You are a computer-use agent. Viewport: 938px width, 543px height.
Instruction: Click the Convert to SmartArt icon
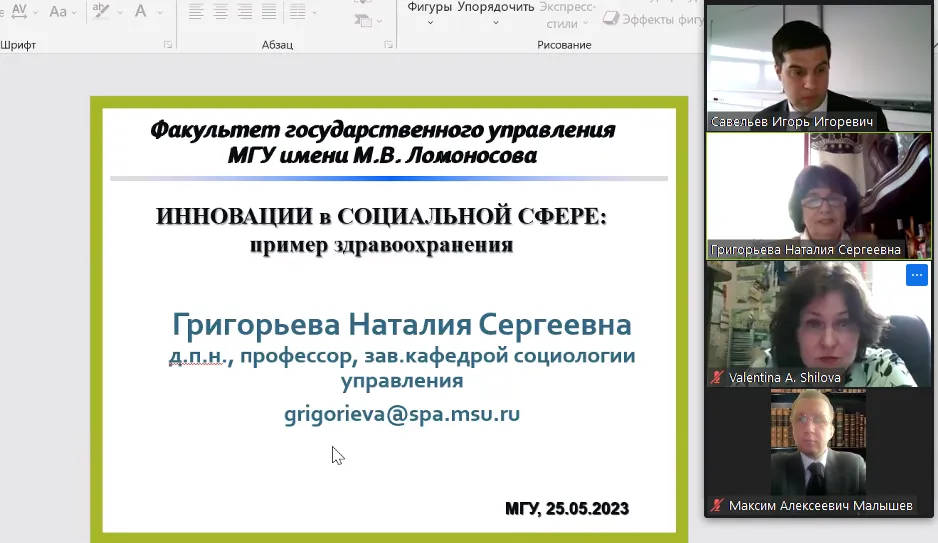tap(363, 21)
